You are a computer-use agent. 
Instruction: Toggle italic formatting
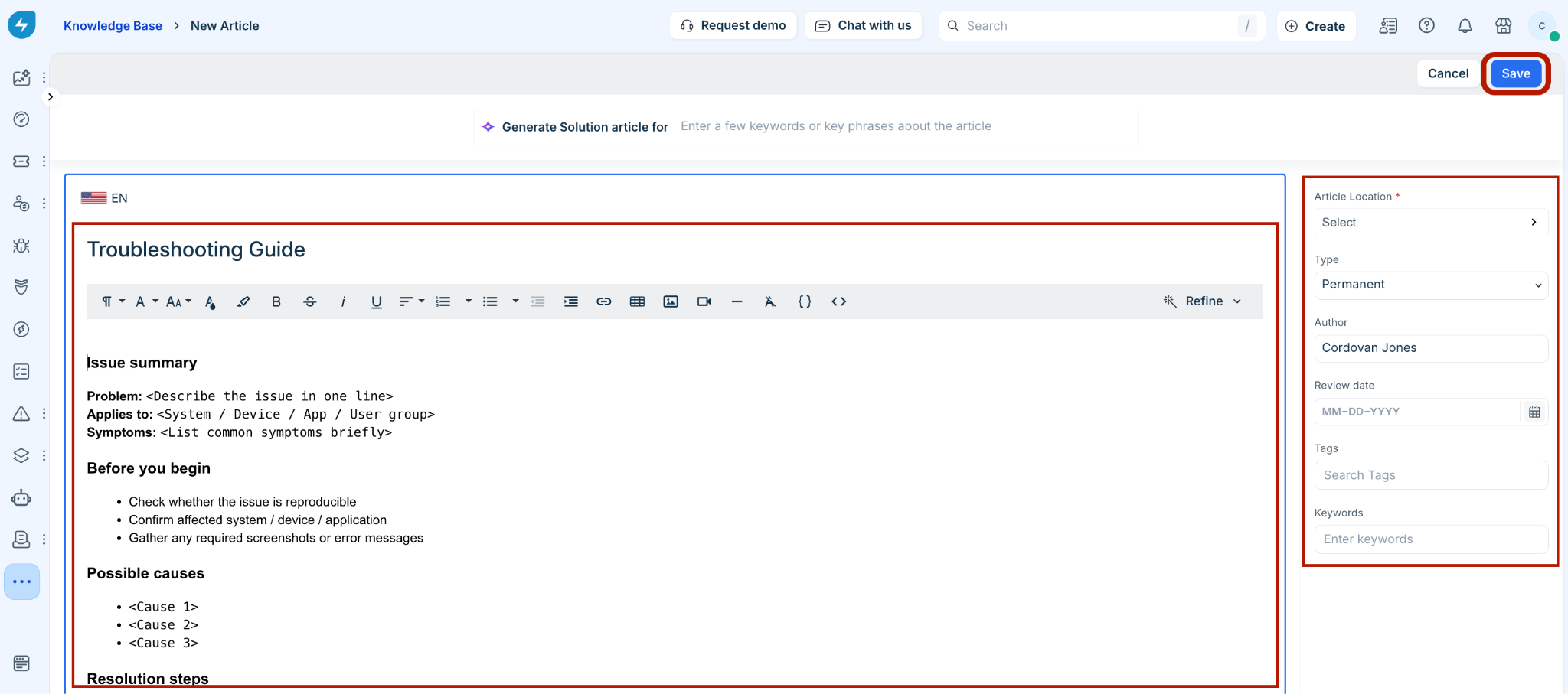click(x=343, y=301)
